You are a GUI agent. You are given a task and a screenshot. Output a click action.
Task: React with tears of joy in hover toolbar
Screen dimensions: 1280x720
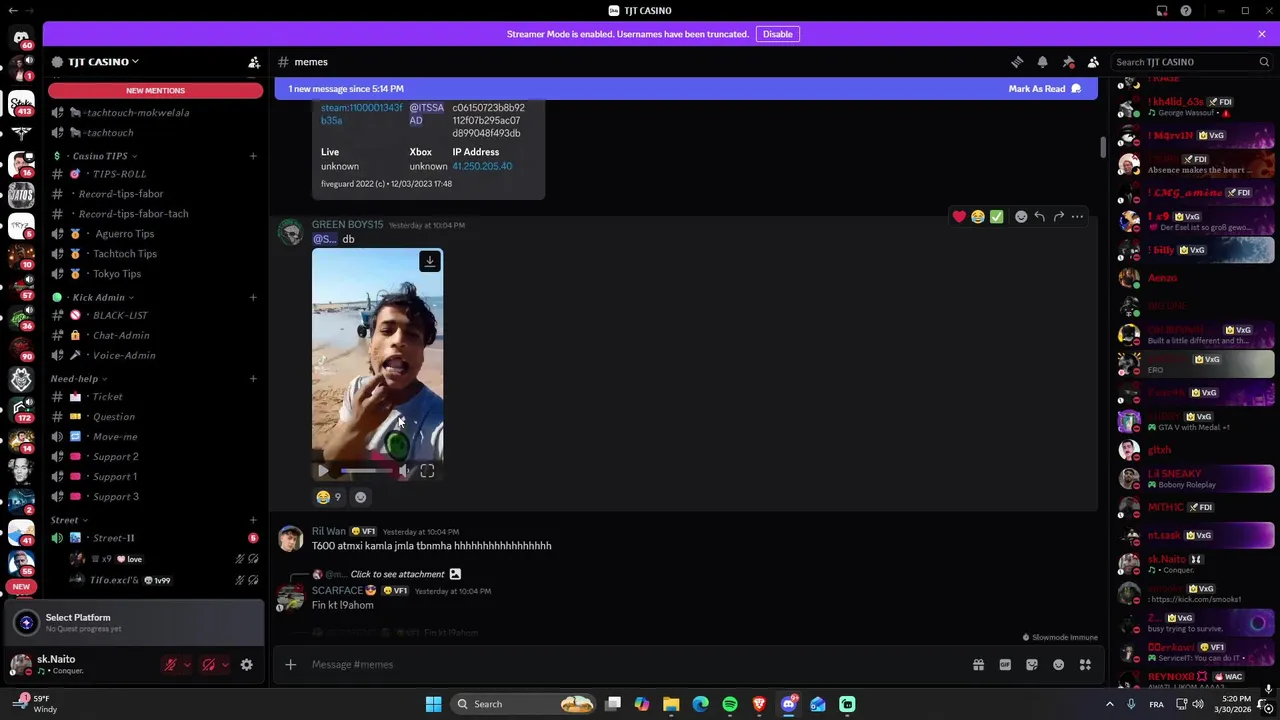click(x=977, y=216)
